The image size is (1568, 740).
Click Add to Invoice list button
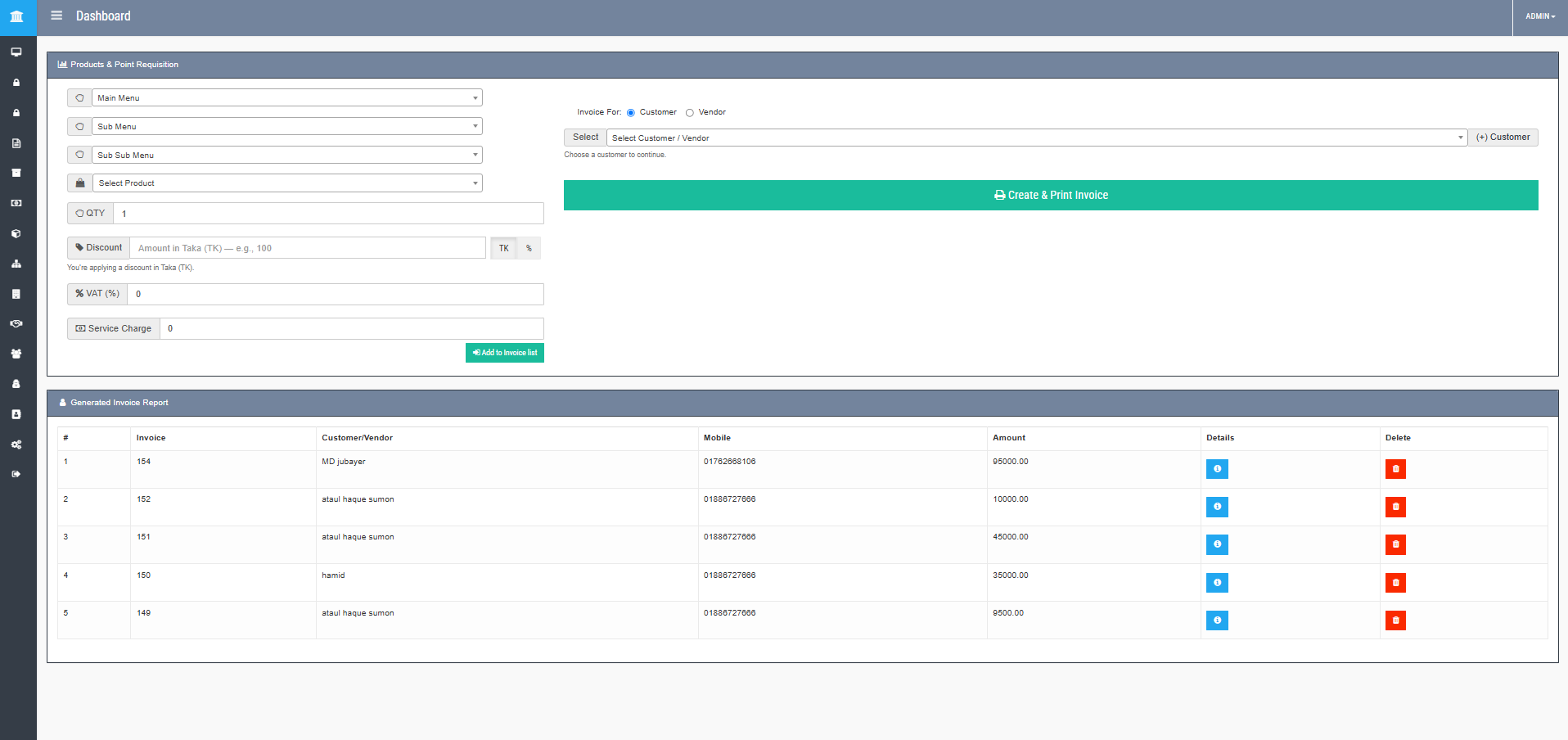[505, 353]
